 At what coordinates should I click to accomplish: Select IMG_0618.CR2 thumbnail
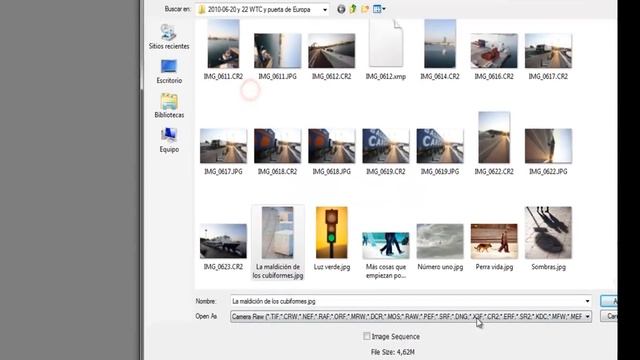(278, 146)
